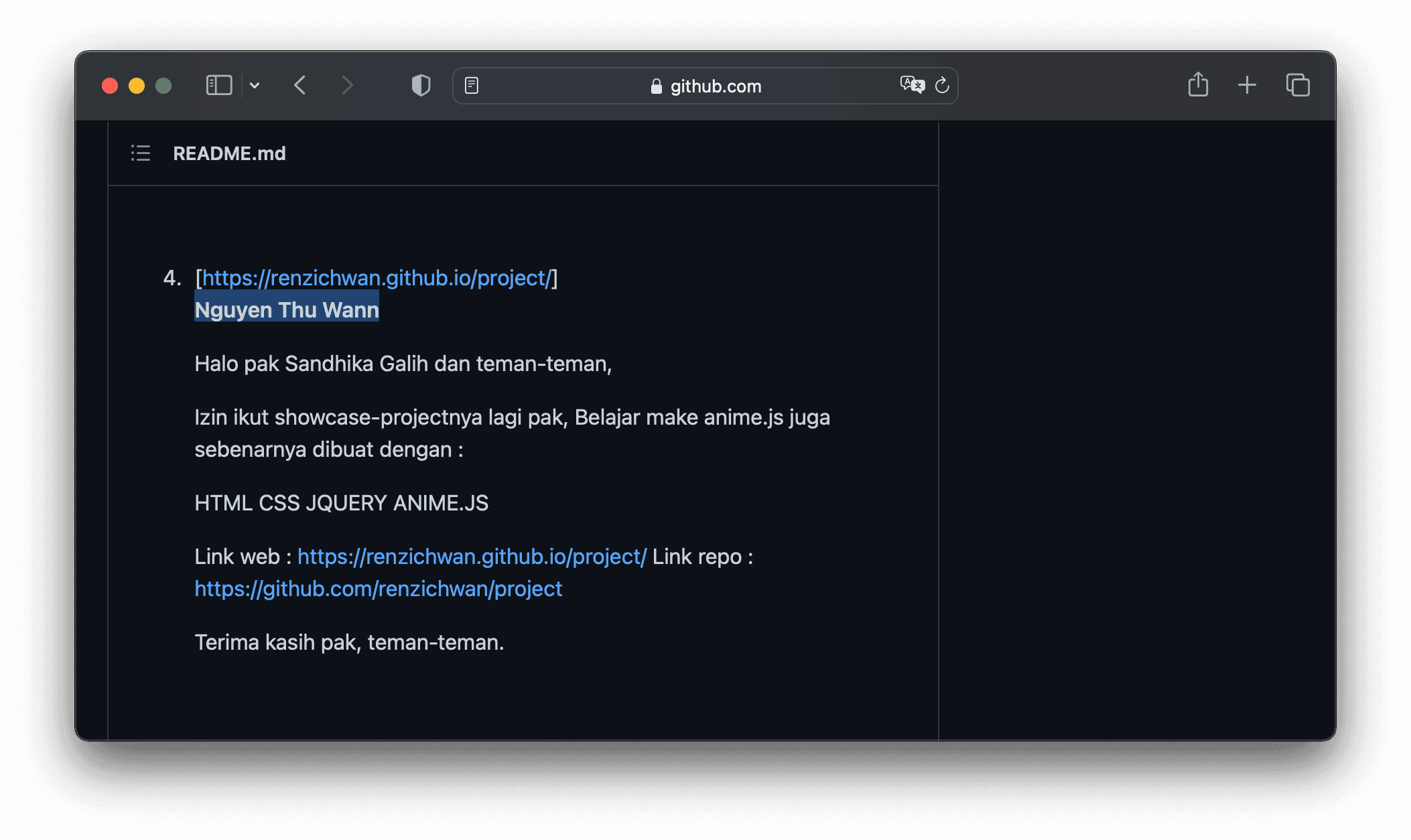Click the yellow minimize window button
The width and height of the screenshot is (1411, 840).
(137, 86)
